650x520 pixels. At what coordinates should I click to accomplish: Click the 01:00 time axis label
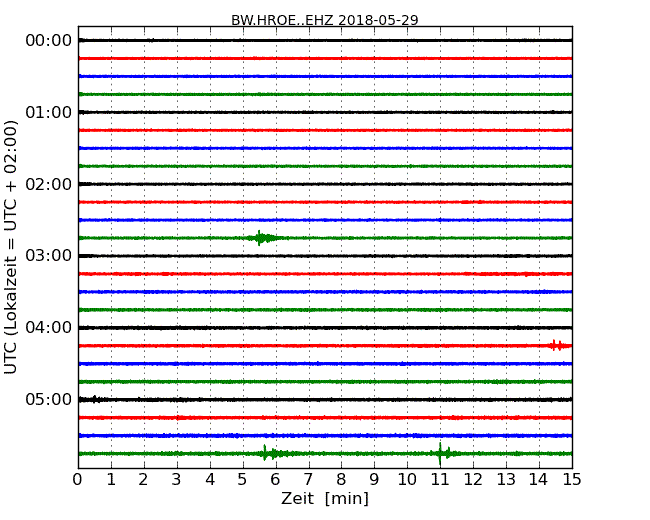[x=49, y=112]
